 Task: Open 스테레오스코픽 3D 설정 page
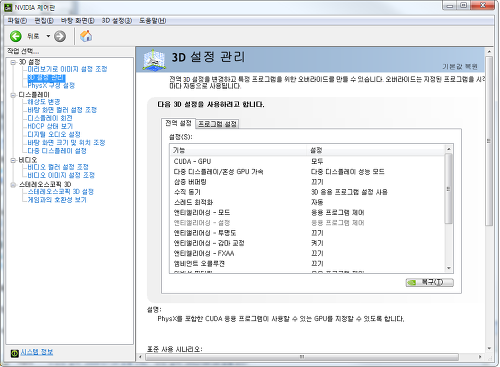[x=61, y=192]
